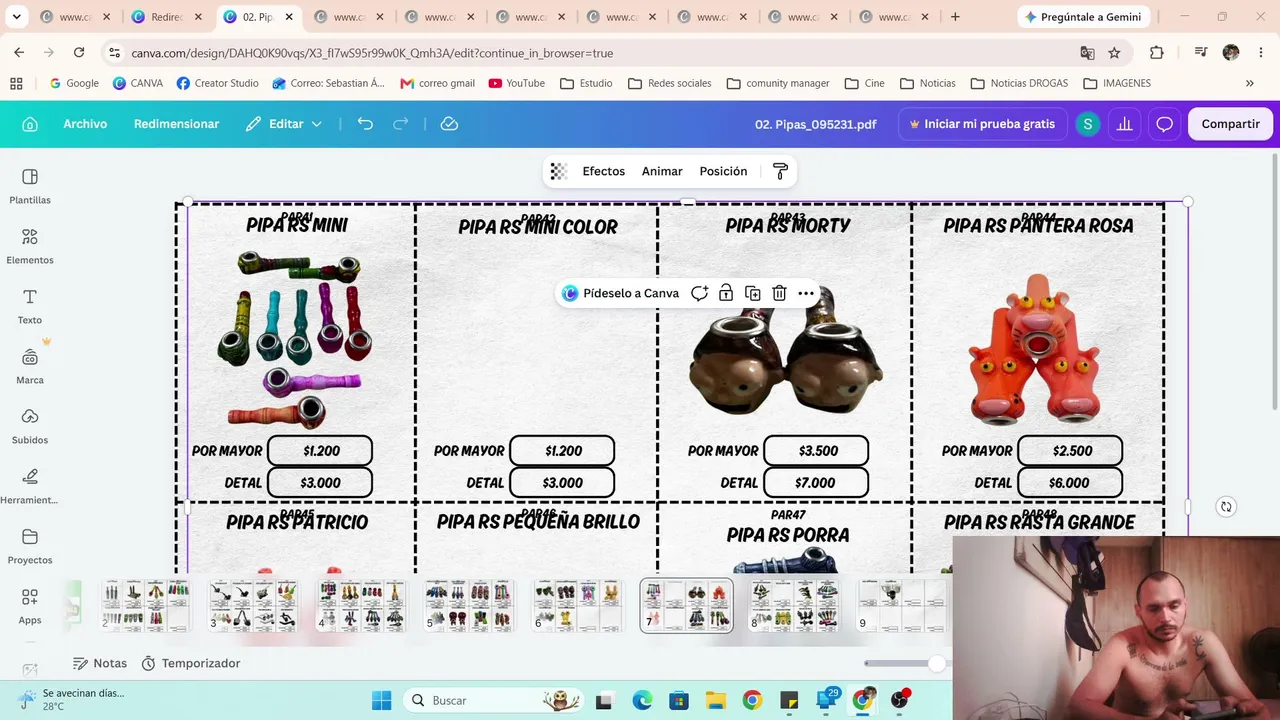
Task: Open the comments speech bubble icon
Action: coord(1165,124)
